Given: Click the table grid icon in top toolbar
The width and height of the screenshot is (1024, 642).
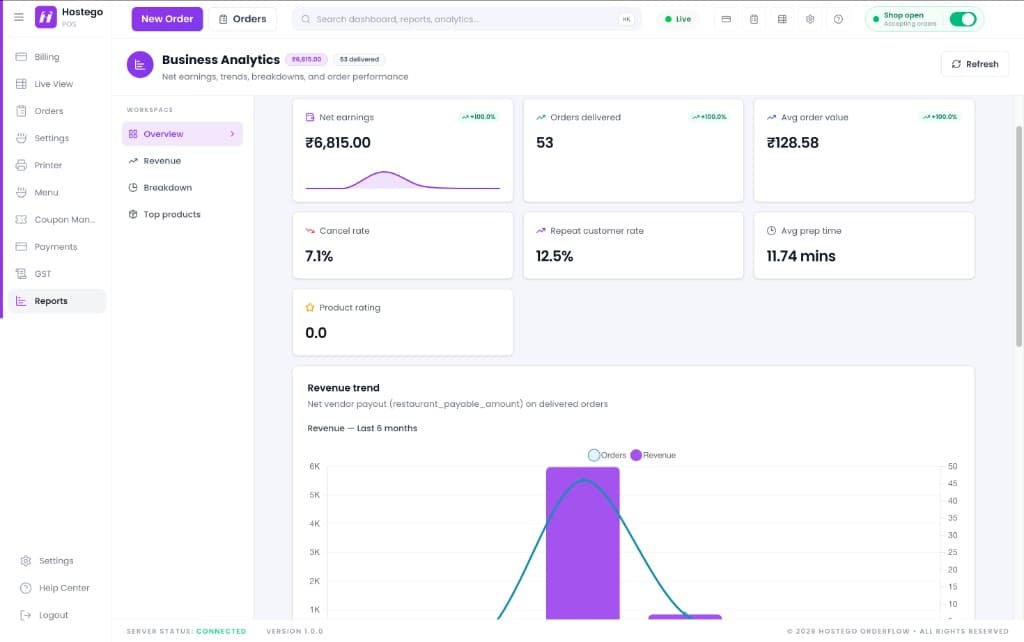Looking at the screenshot, I should point(782,19).
